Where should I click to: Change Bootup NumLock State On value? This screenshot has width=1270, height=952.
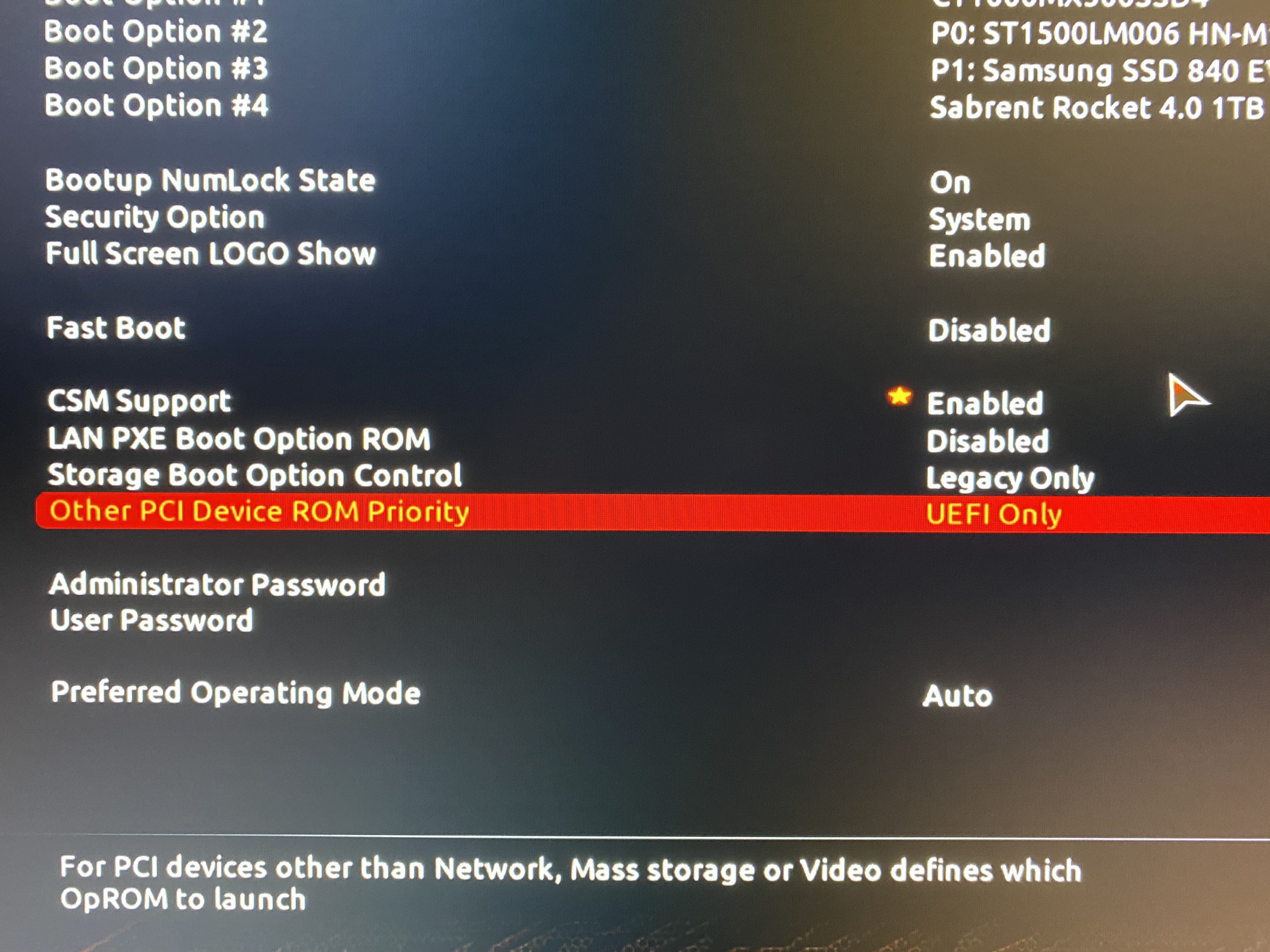point(950,182)
